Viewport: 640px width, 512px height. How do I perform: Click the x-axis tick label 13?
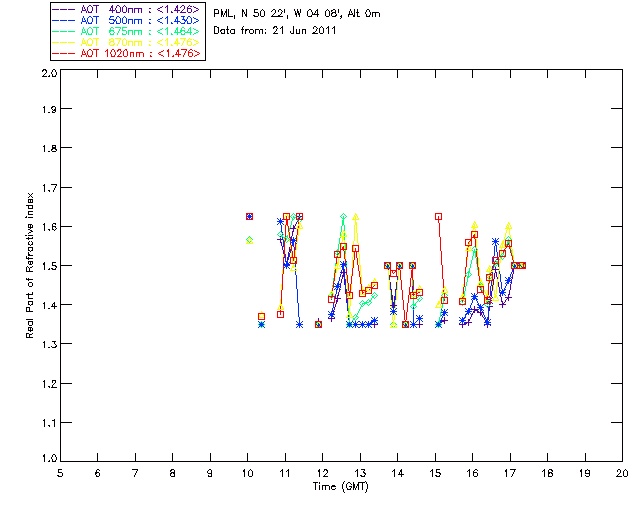pos(360,473)
